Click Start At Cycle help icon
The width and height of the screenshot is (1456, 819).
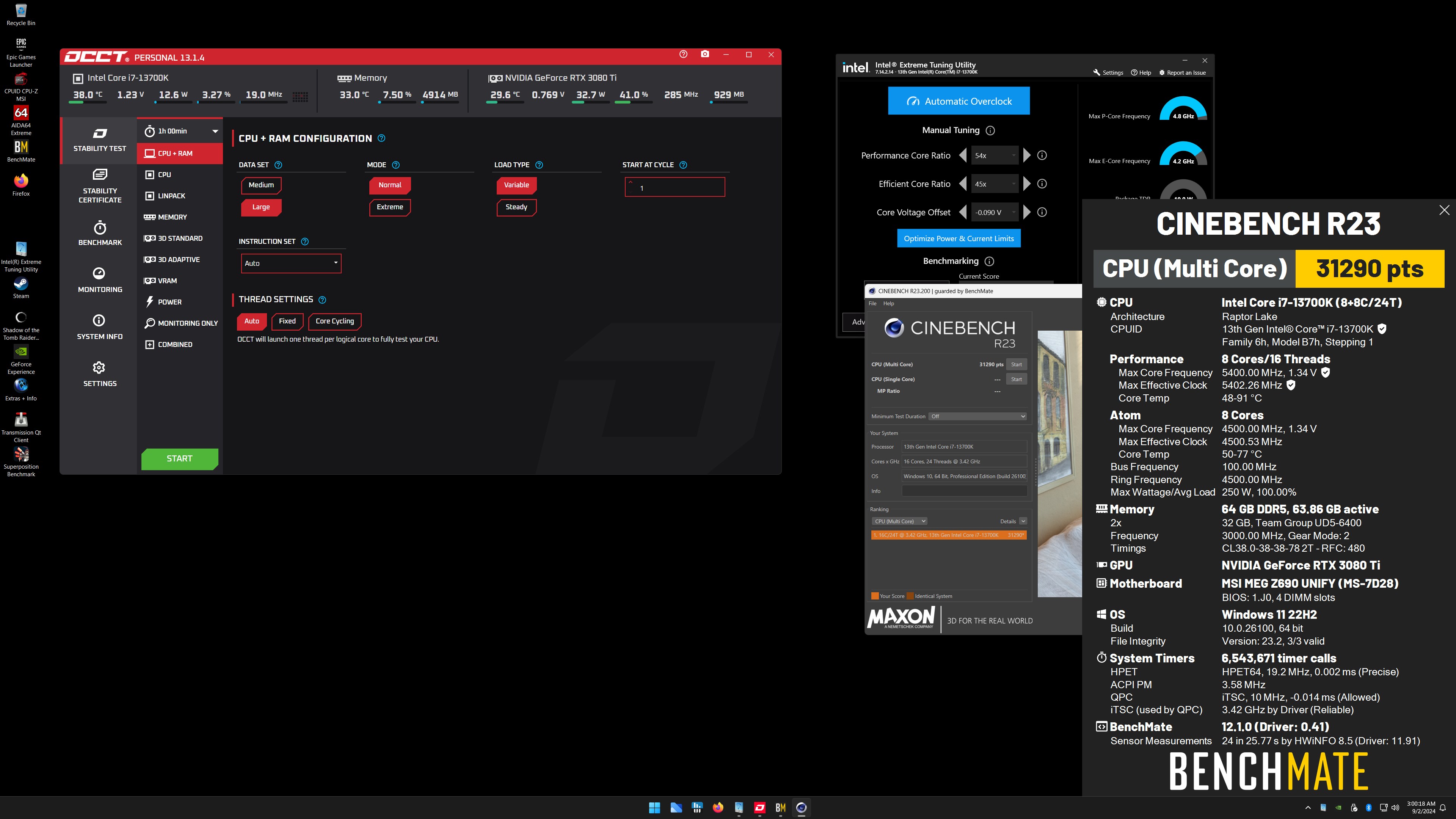[x=683, y=165]
